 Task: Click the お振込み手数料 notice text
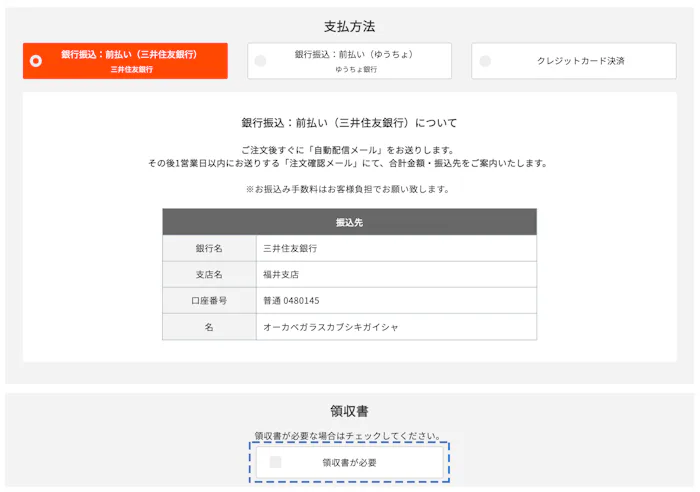[x=349, y=188]
